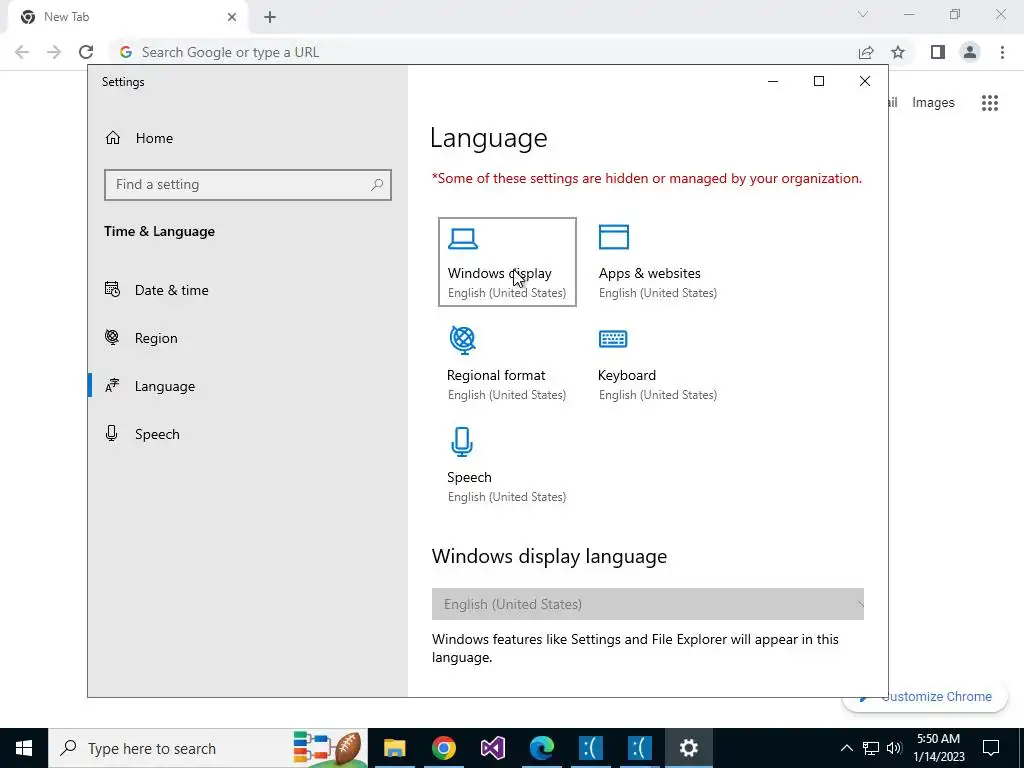This screenshot has height=768, width=1024.
Task: Open the Chrome tab search chevron
Action: 863,14
